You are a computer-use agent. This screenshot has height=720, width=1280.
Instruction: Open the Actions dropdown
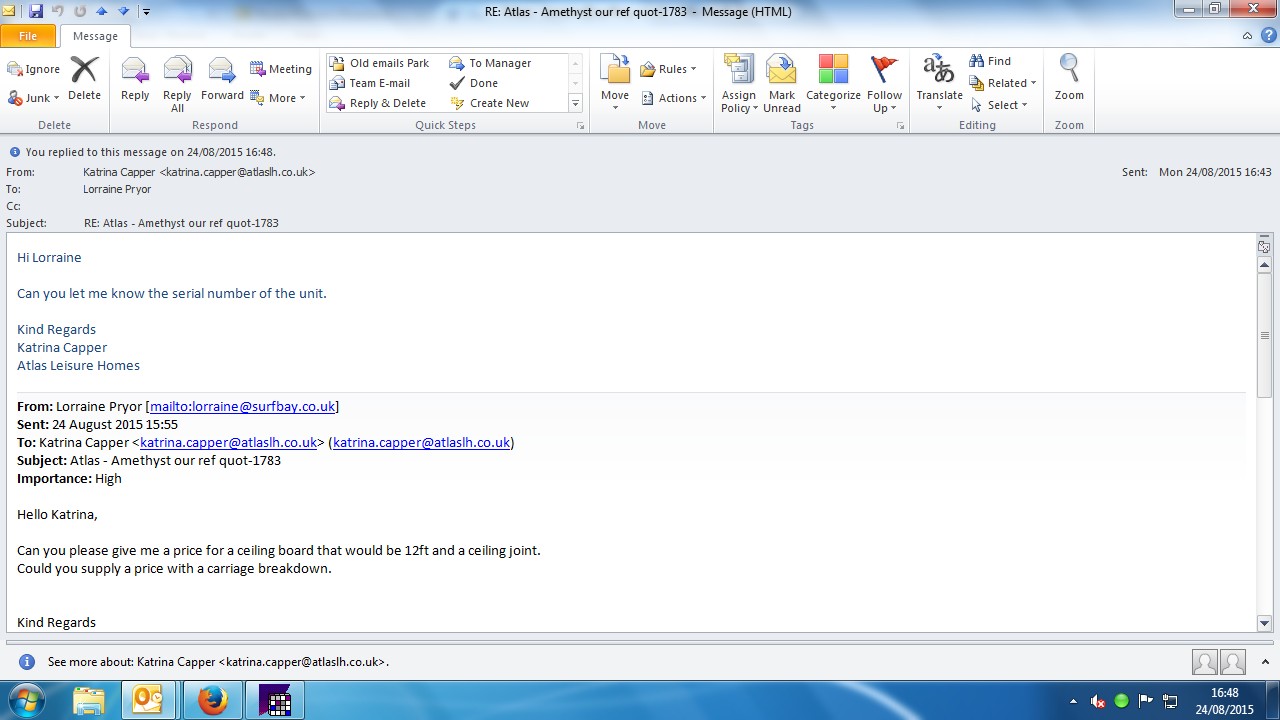tap(674, 98)
